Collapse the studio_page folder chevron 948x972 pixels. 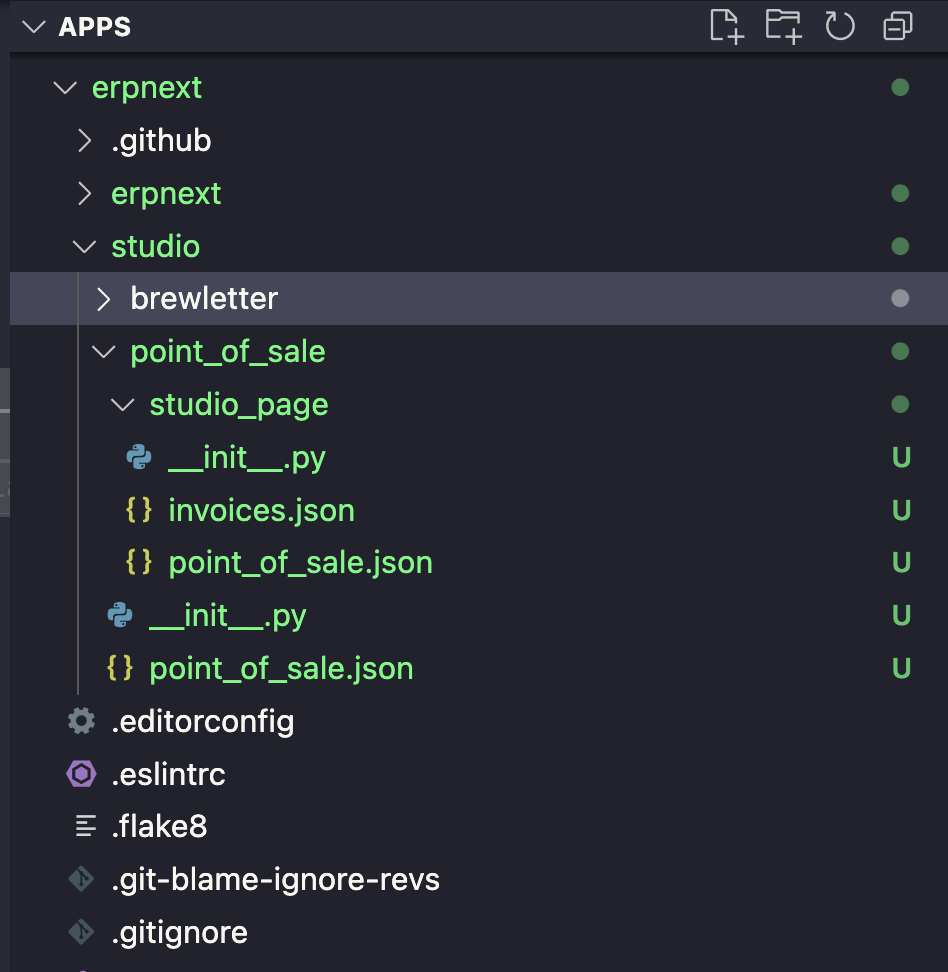click(x=123, y=405)
